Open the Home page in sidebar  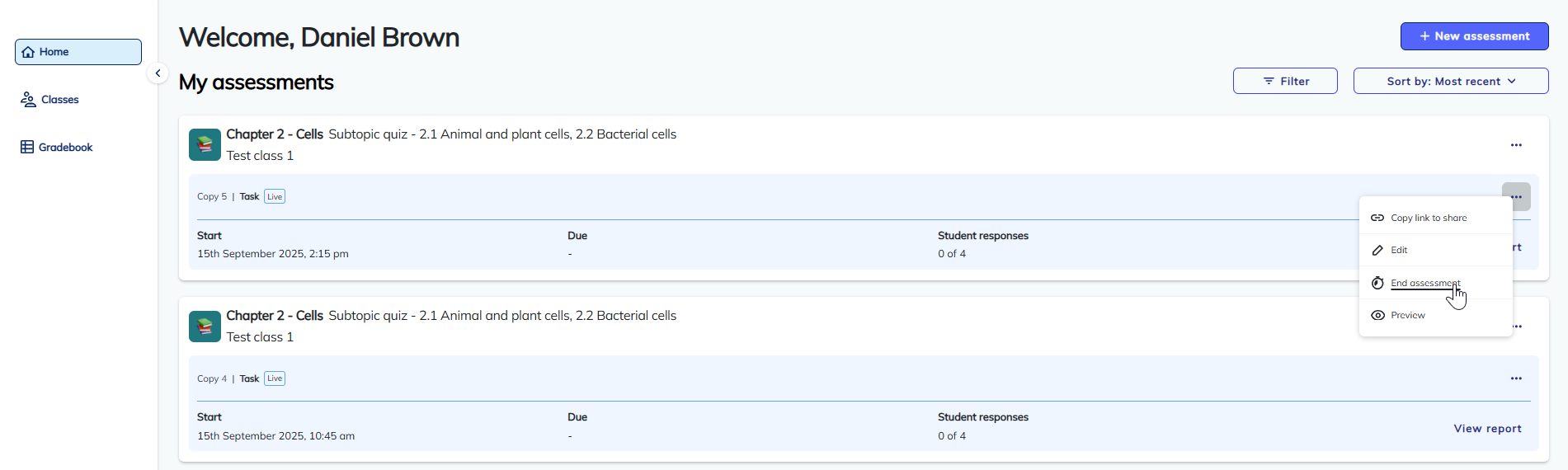78,52
